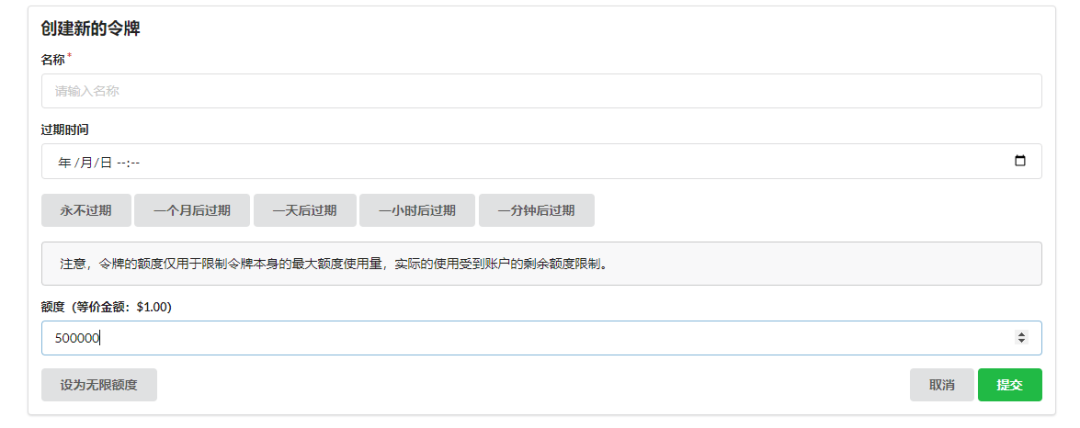Choose 永不过期 never expire option
This screenshot has width=1080, height=428.
tap(86, 211)
